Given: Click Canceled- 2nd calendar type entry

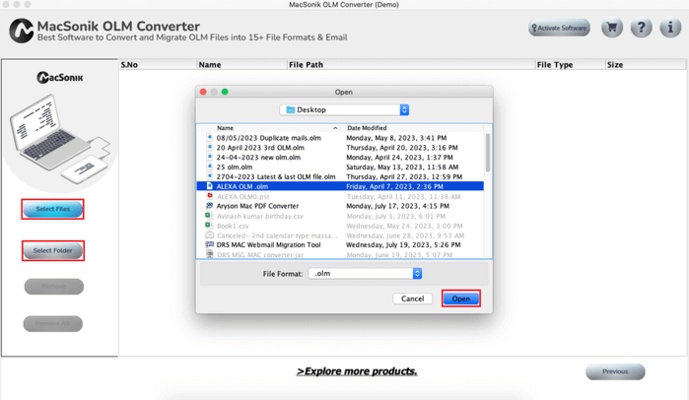Looking at the screenshot, I should coord(277,236).
